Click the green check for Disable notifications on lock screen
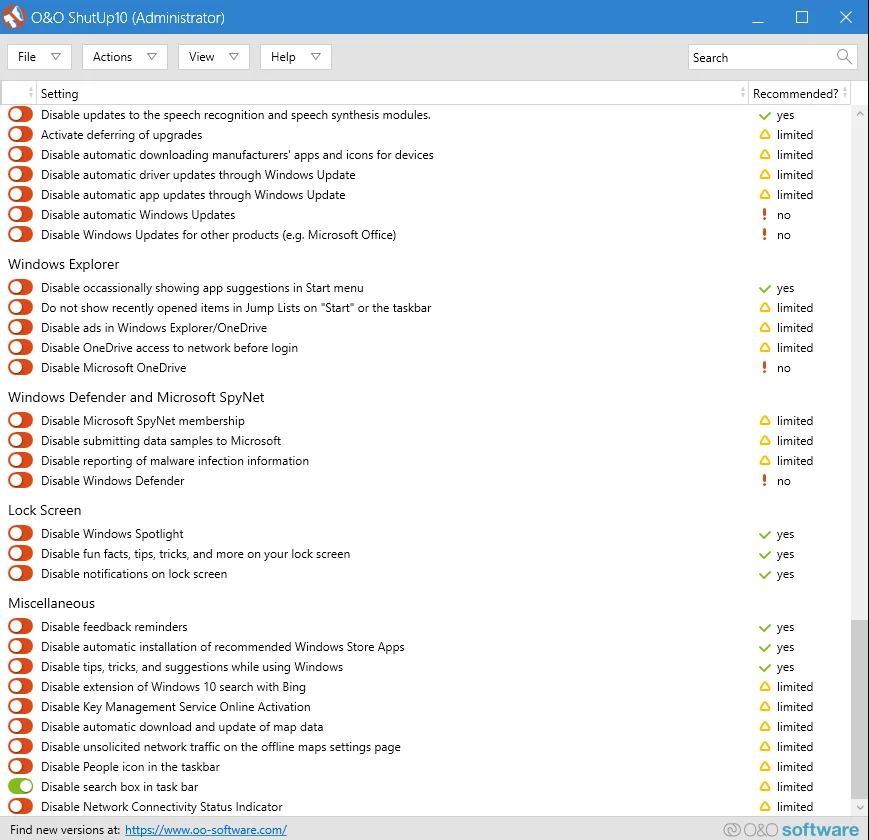This screenshot has width=869, height=840. point(765,574)
